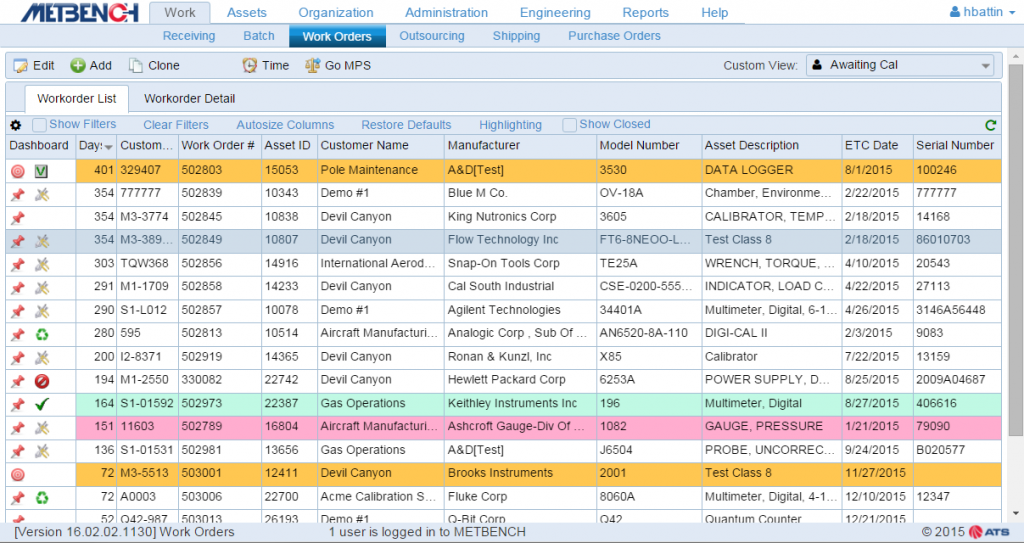Go to the Shipping submenu
This screenshot has height=543, width=1024.
516,36
